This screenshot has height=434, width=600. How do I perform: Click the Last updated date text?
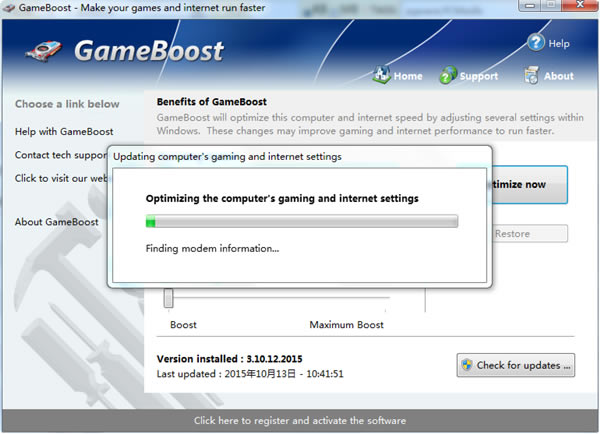click(x=250, y=374)
